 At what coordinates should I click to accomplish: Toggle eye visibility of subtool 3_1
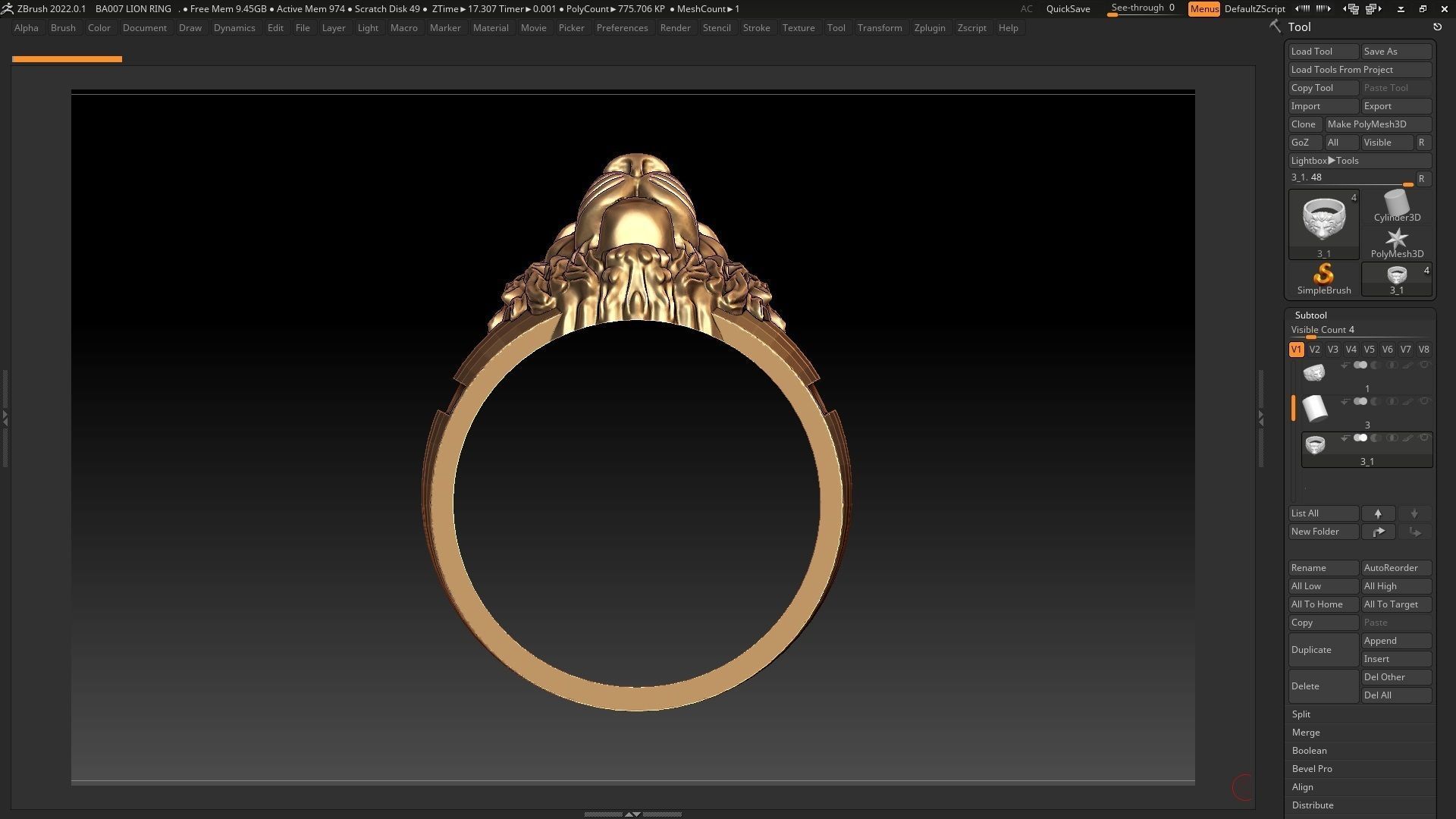tap(1424, 438)
